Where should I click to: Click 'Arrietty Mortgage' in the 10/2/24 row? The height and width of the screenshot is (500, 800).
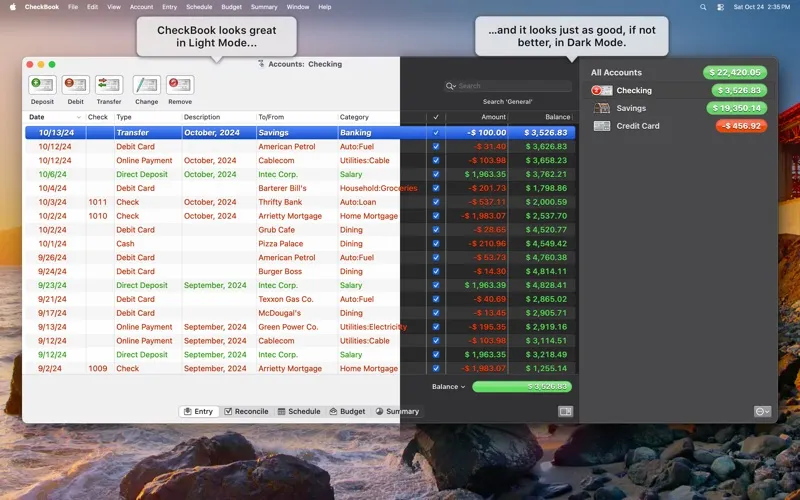(x=290, y=216)
